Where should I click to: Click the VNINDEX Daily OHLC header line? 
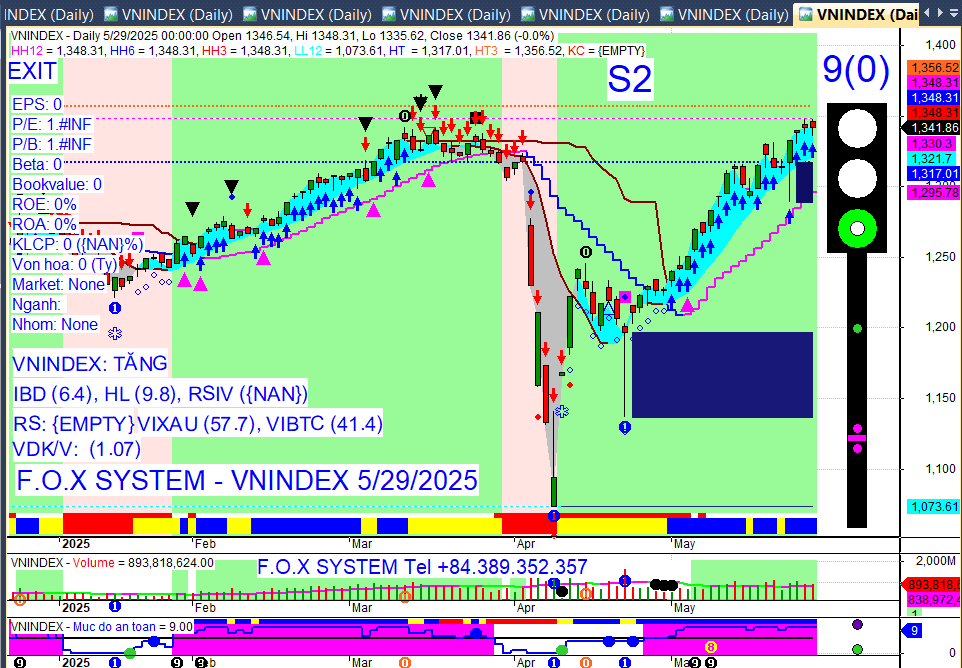pyautogui.click(x=282, y=36)
